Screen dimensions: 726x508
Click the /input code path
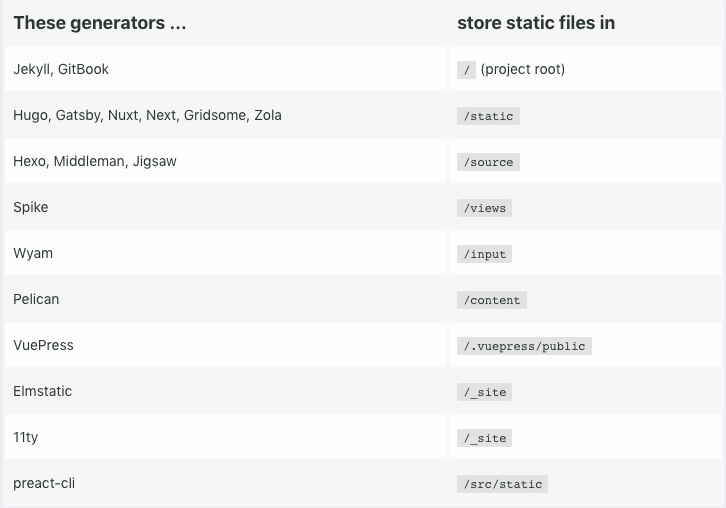coord(485,254)
